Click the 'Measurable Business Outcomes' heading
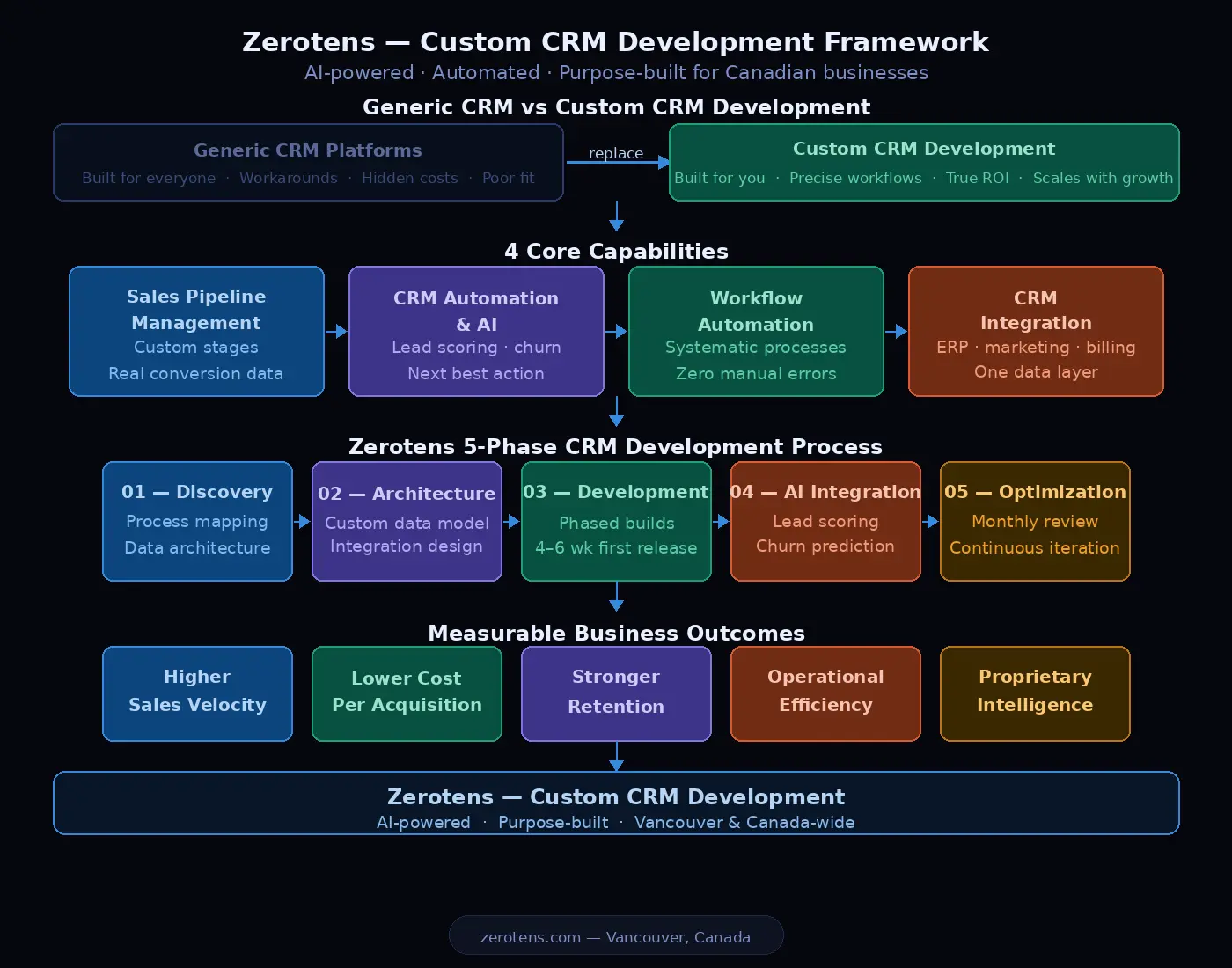 616,634
